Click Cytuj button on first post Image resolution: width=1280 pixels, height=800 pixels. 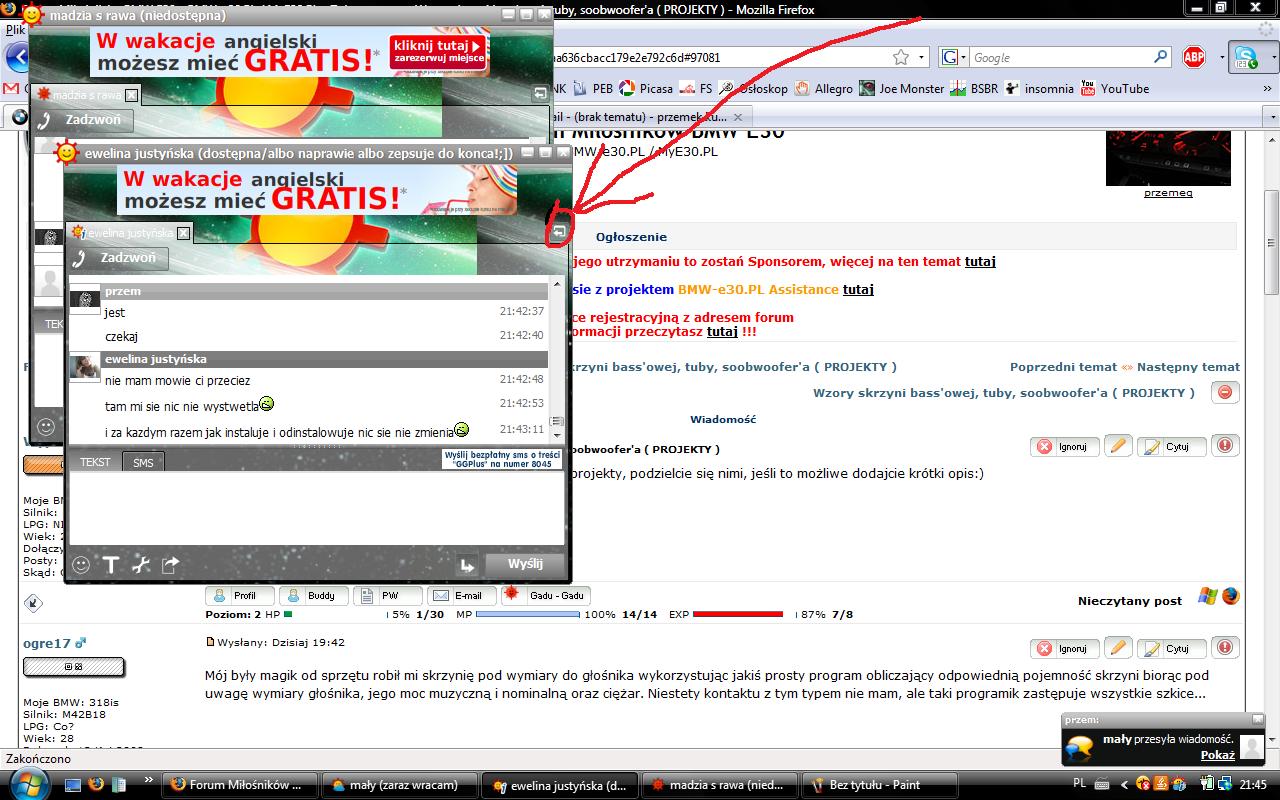[1172, 446]
